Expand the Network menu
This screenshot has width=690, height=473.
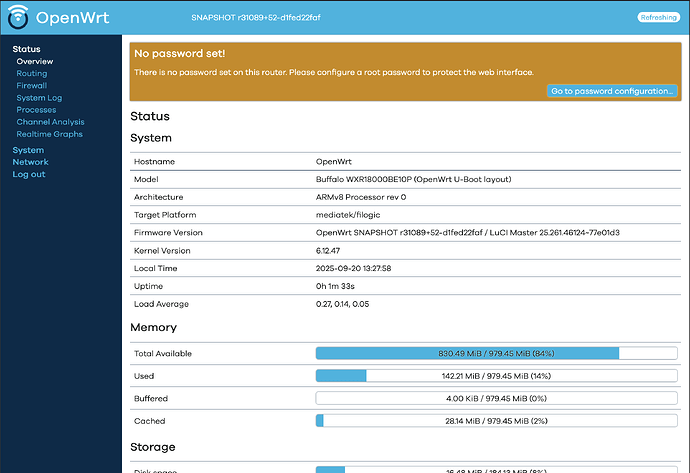(30, 162)
